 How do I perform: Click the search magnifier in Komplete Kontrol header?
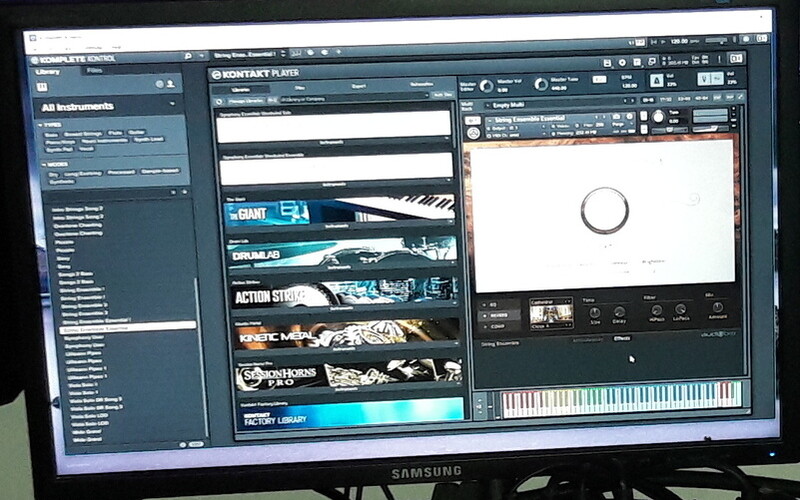[188, 56]
